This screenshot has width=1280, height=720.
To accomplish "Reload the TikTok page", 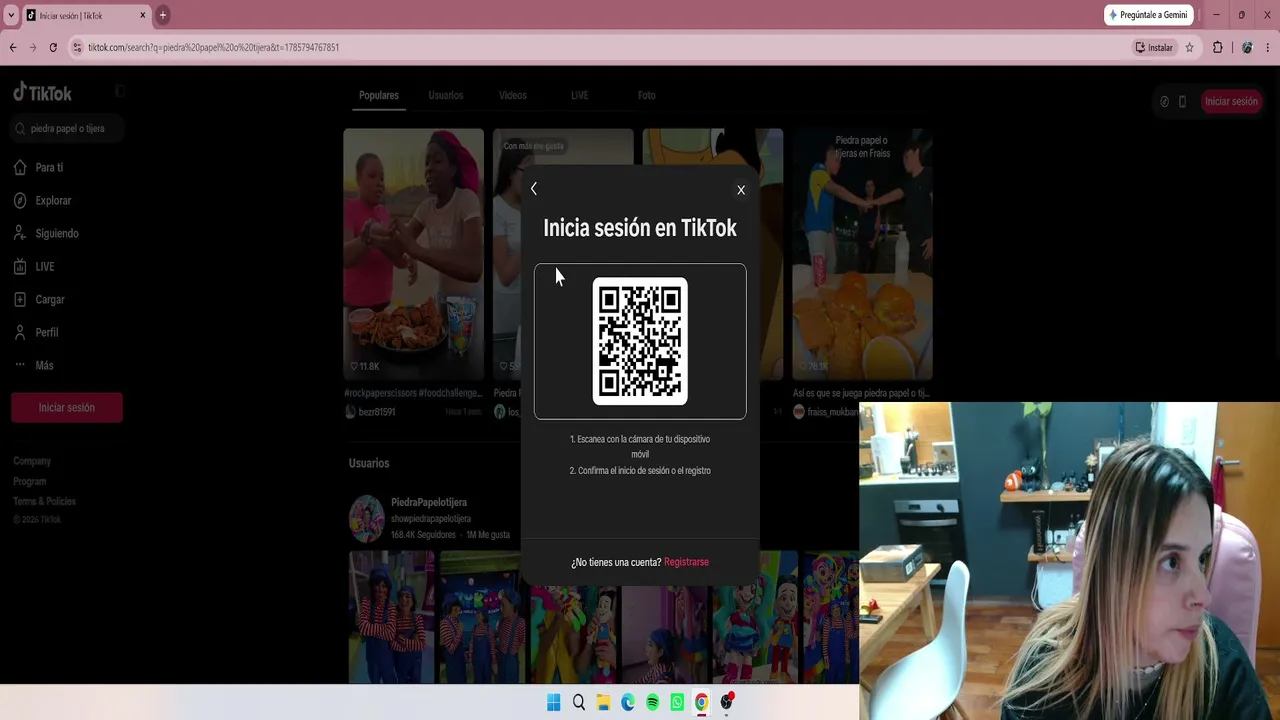I will 53,47.
